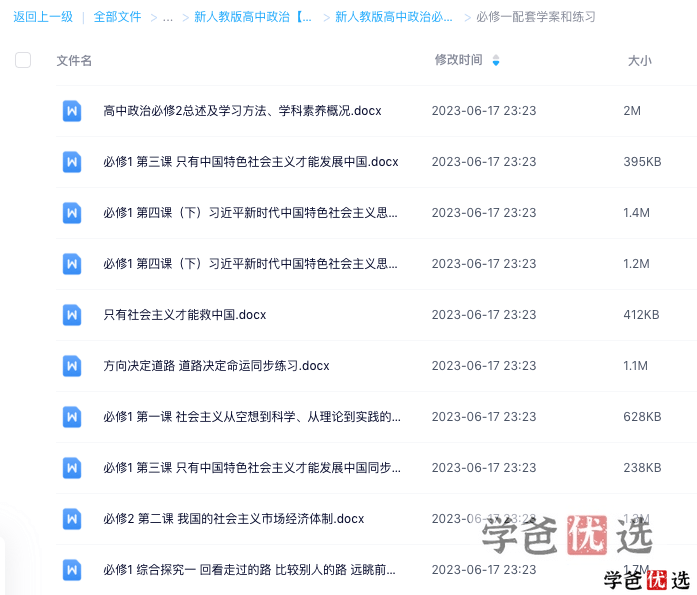
Task: Click Word icon beside 必修2 第二课 我国的社会主义市场经济体制.docx
Action: tap(72, 519)
